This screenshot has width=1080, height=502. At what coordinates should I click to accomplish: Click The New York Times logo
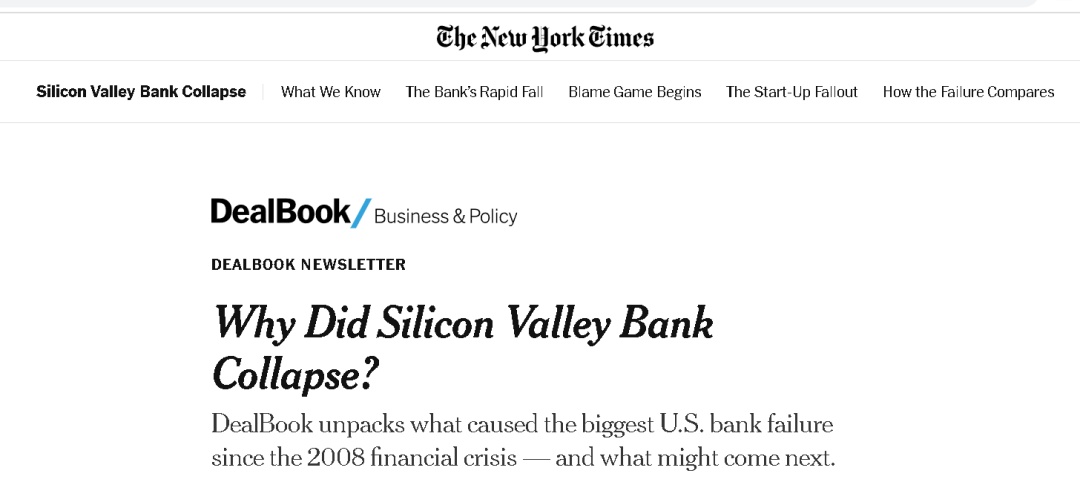(x=545, y=38)
